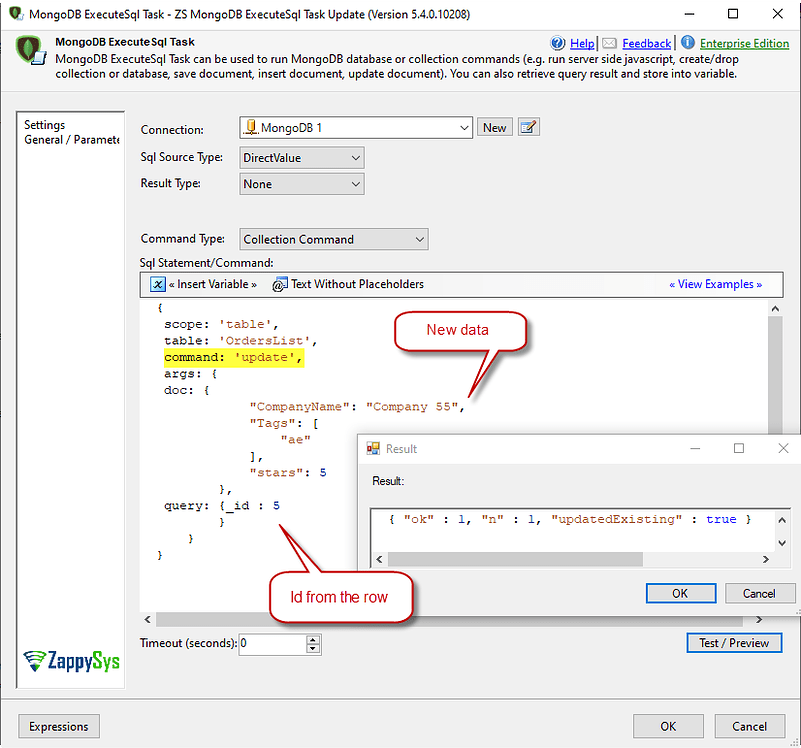Click the ZappySys logo

[x=70, y=661]
